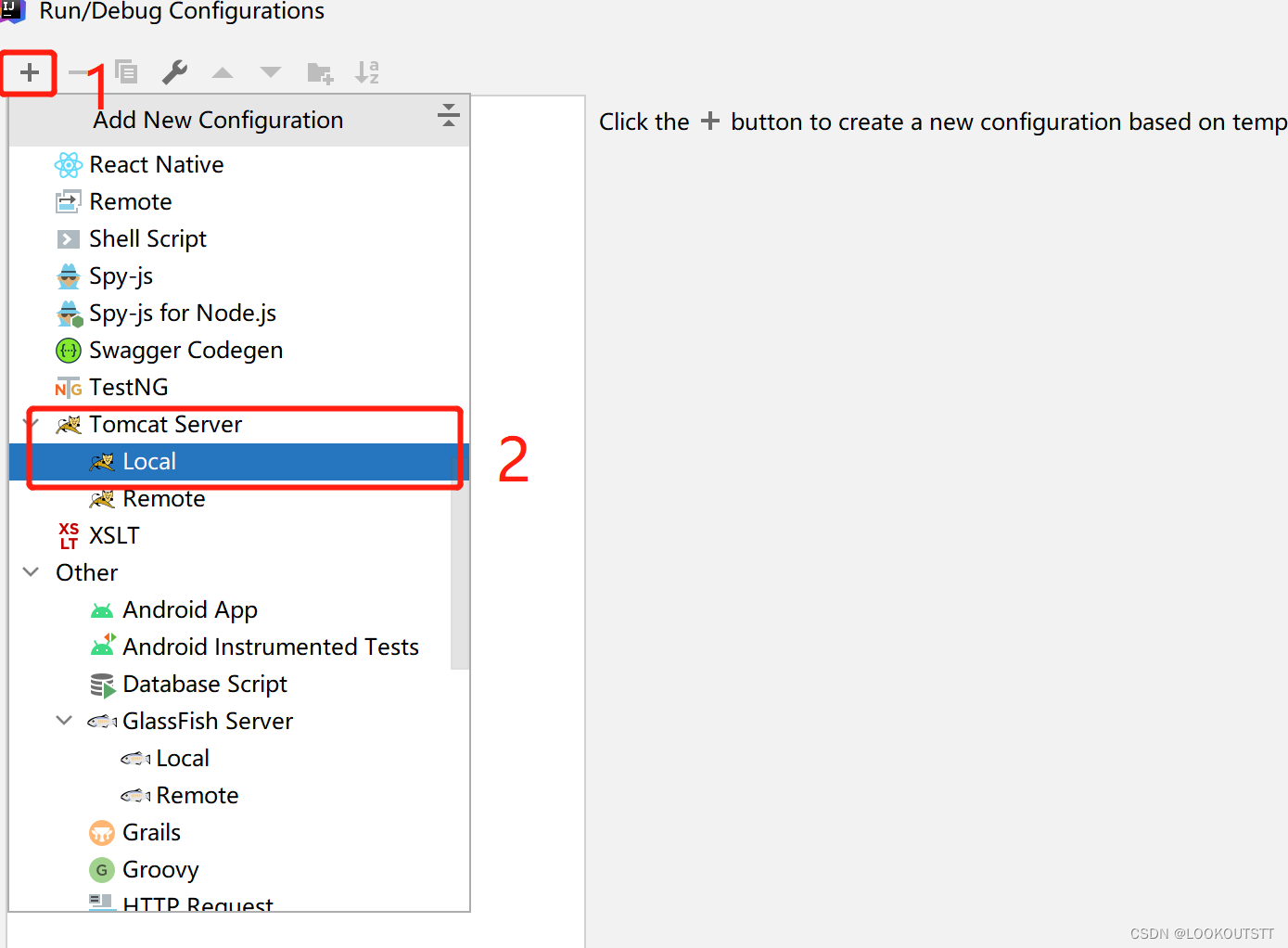Click the Grails orange icon

click(102, 833)
